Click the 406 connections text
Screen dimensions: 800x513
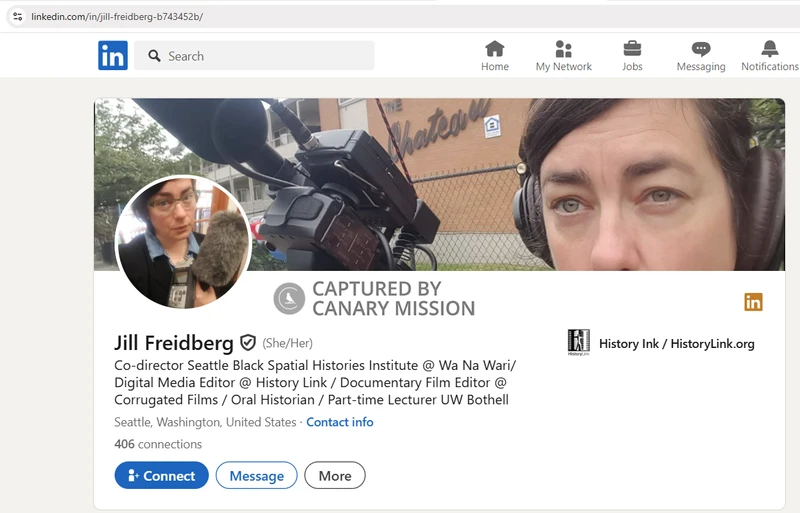pos(158,444)
